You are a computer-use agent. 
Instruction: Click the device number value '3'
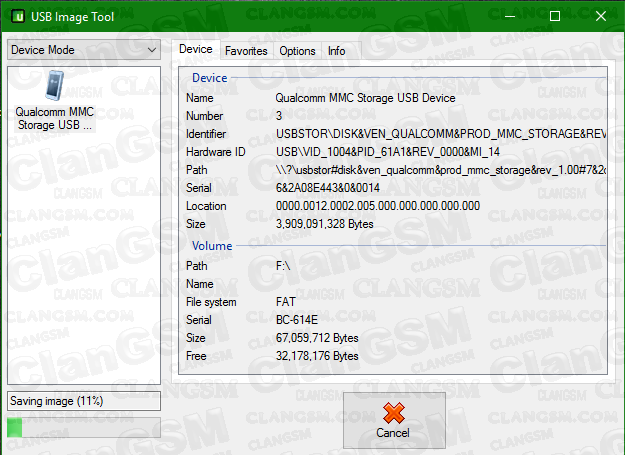(279, 116)
